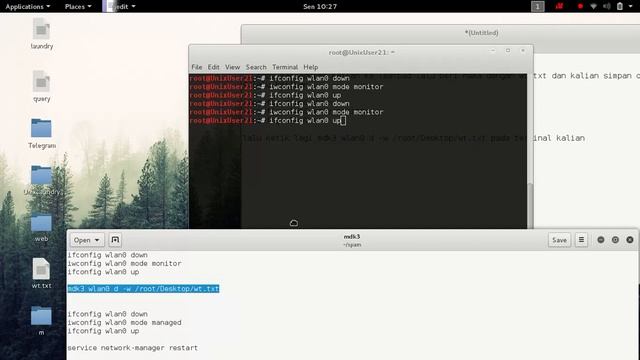Expand the Open dropdown in gedit
Image resolution: width=640 pixels, height=360 pixels.
tap(87, 240)
